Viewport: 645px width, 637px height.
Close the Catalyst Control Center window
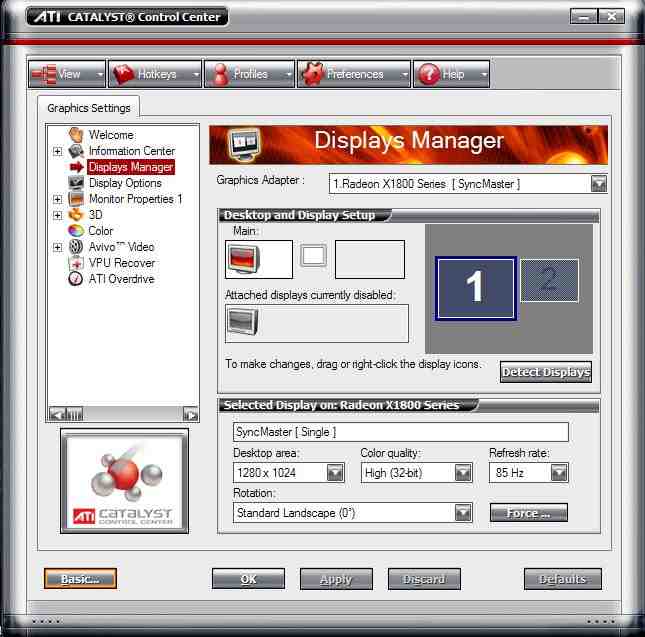[x=611, y=17]
